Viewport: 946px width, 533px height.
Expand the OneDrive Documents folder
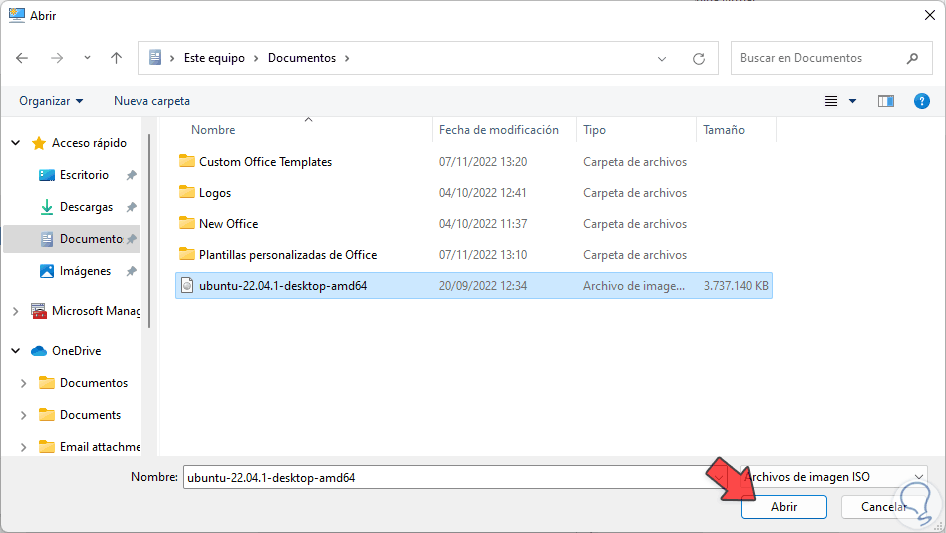[24, 415]
